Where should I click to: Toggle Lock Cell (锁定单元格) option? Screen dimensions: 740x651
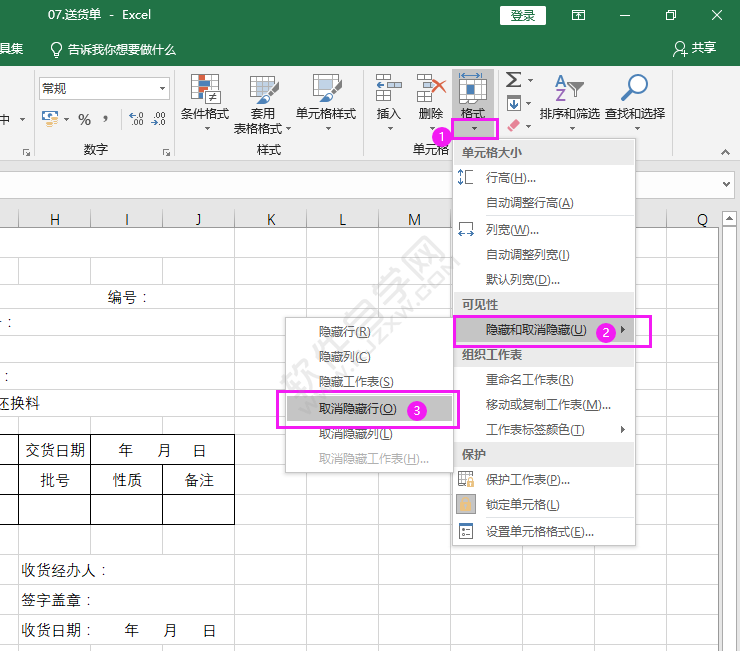tap(522, 505)
